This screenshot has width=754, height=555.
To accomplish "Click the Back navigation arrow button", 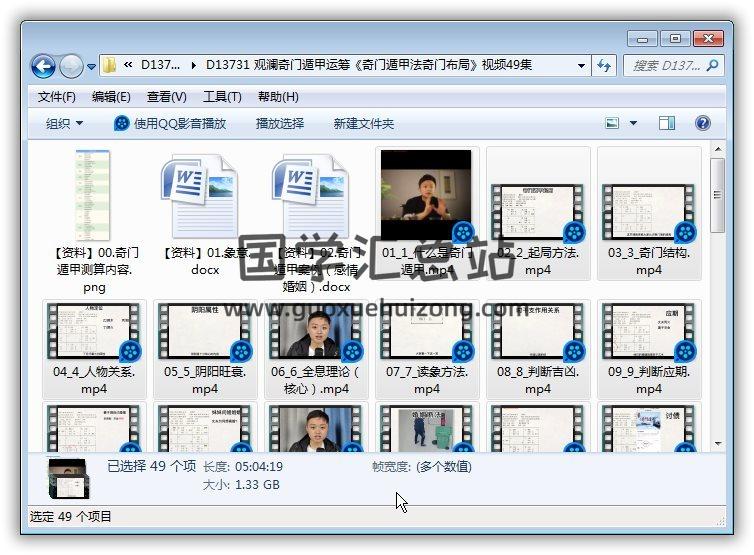I will [43, 67].
